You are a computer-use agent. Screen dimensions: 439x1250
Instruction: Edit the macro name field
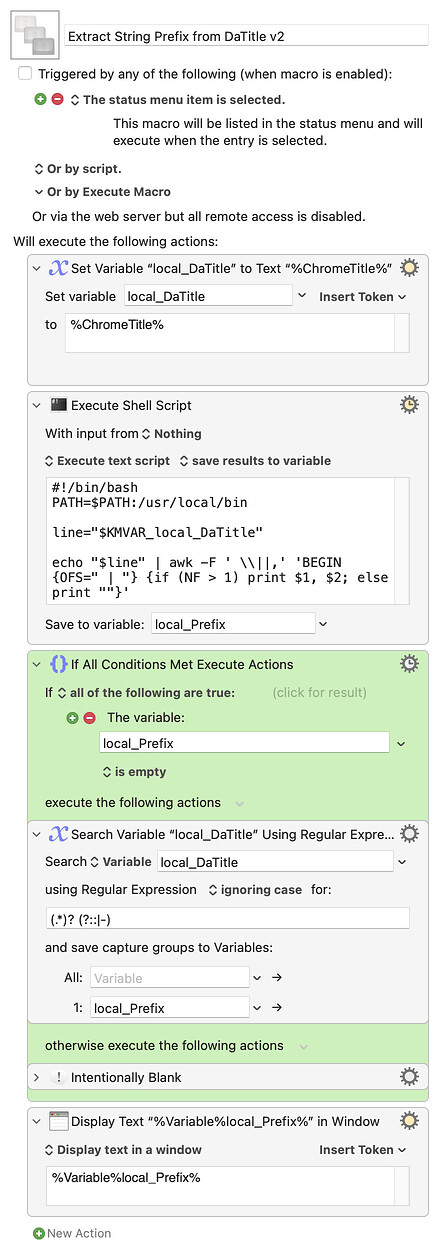click(x=246, y=36)
